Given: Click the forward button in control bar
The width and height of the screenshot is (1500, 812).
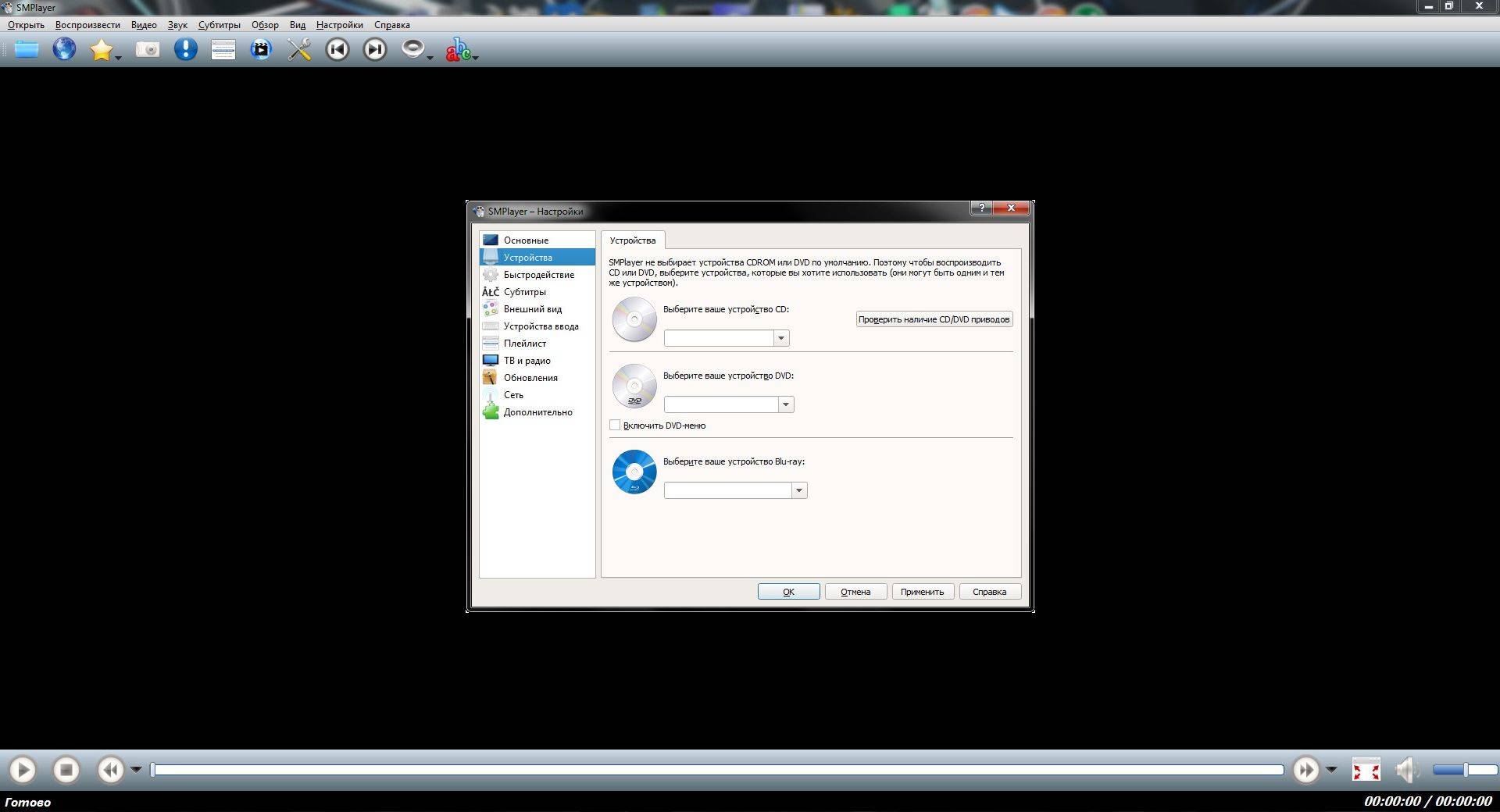Looking at the screenshot, I should (x=1305, y=771).
